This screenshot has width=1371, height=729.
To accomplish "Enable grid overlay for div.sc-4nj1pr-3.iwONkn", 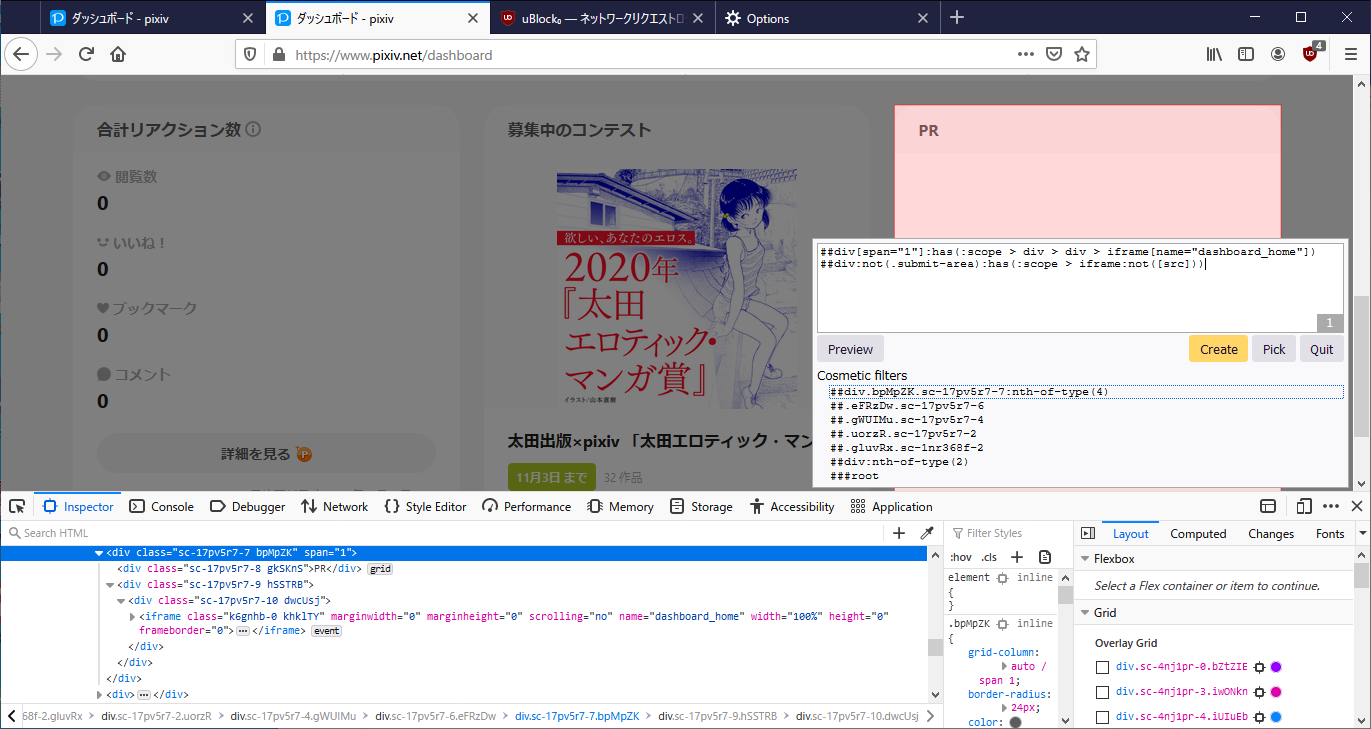I will (x=1102, y=692).
